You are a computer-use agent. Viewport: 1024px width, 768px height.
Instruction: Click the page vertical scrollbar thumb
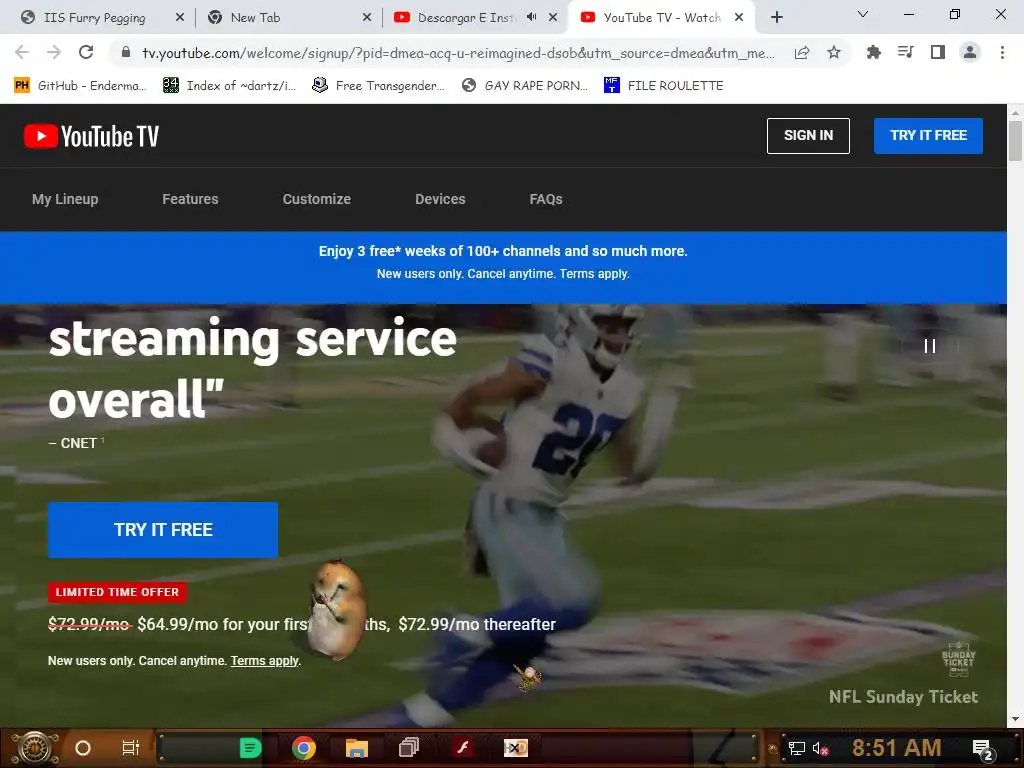(1015, 140)
